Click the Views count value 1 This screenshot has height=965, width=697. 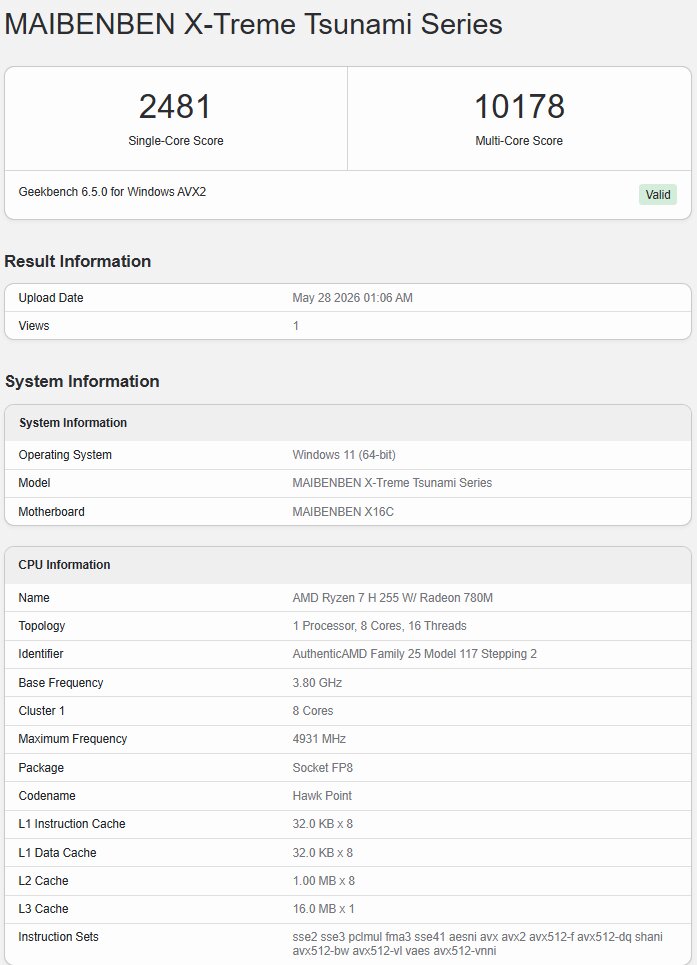point(295,326)
